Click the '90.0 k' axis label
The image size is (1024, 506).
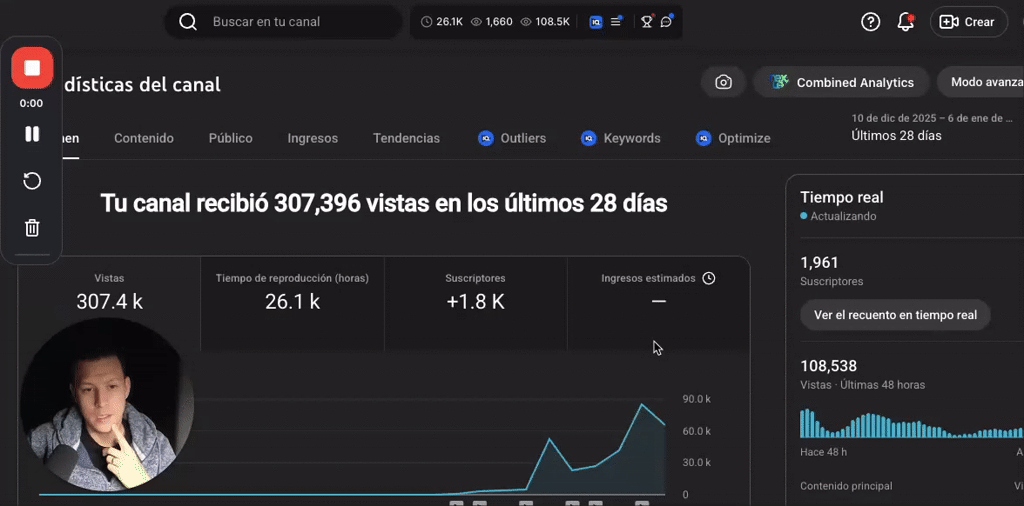point(696,399)
